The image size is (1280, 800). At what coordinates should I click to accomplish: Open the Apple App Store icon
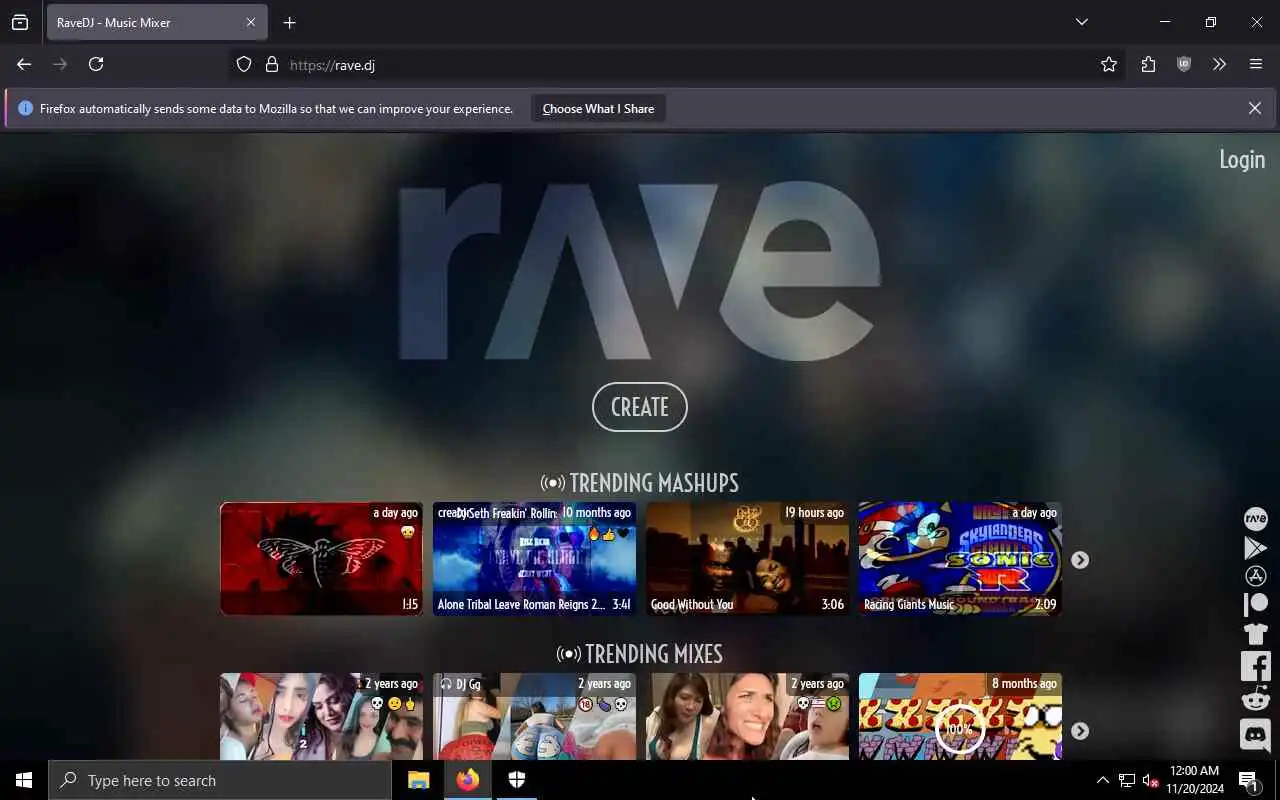point(1255,576)
